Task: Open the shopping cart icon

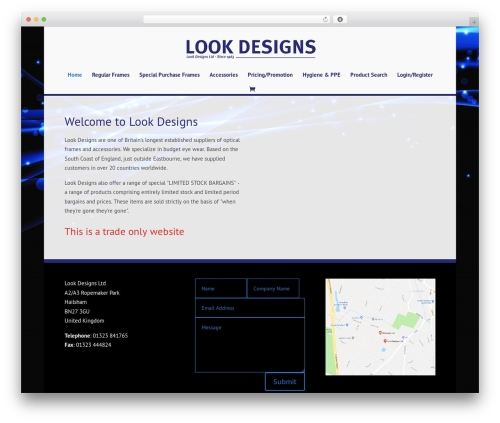Action: click(x=252, y=89)
